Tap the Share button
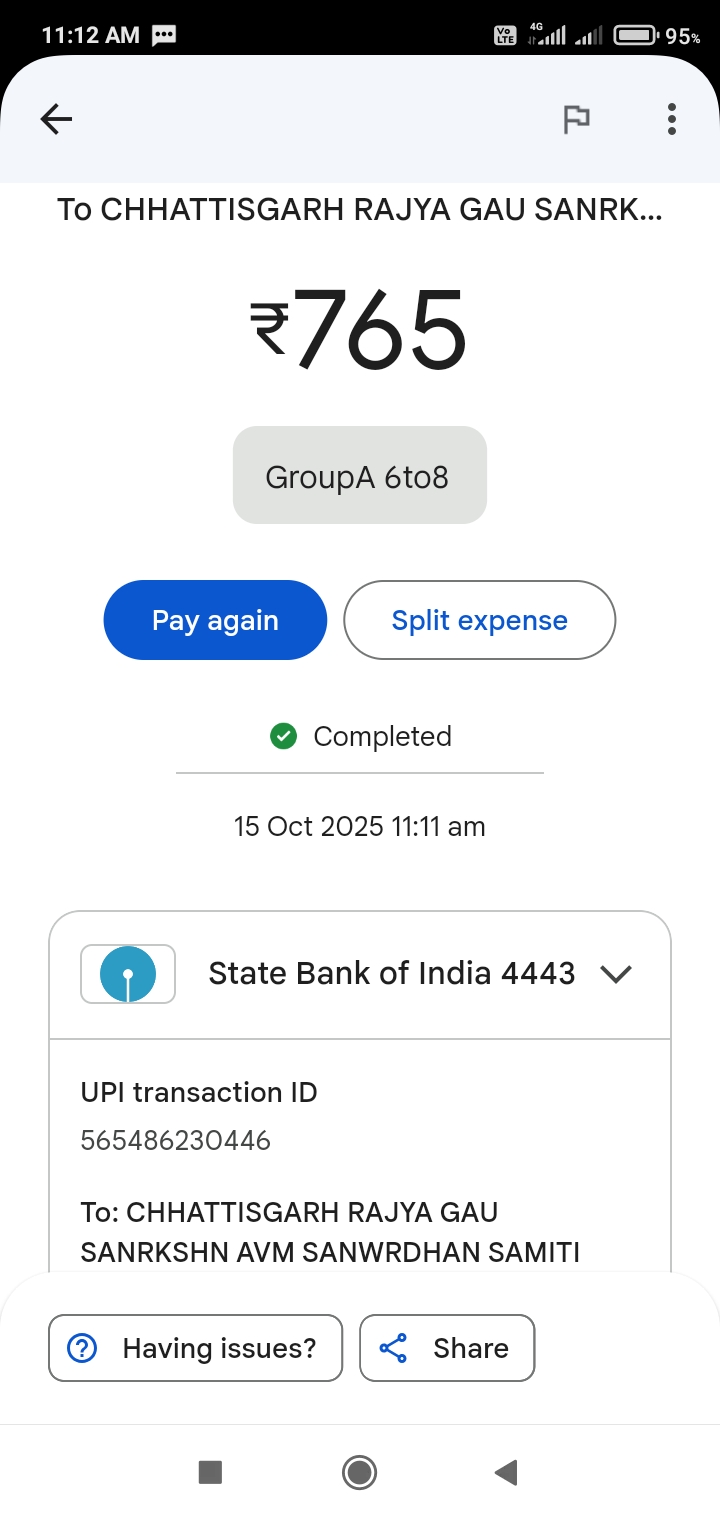This screenshot has width=720, height=1520. (447, 1348)
